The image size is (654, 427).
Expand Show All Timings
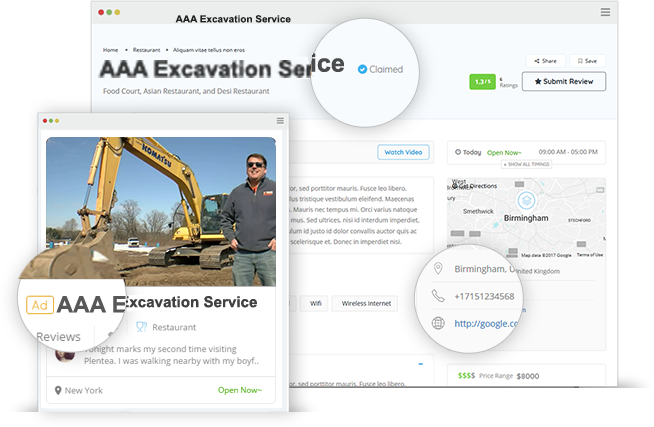tap(526, 164)
